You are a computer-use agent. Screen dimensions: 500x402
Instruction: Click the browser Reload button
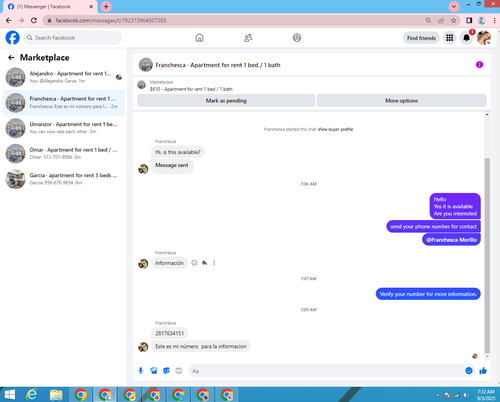click(x=34, y=20)
